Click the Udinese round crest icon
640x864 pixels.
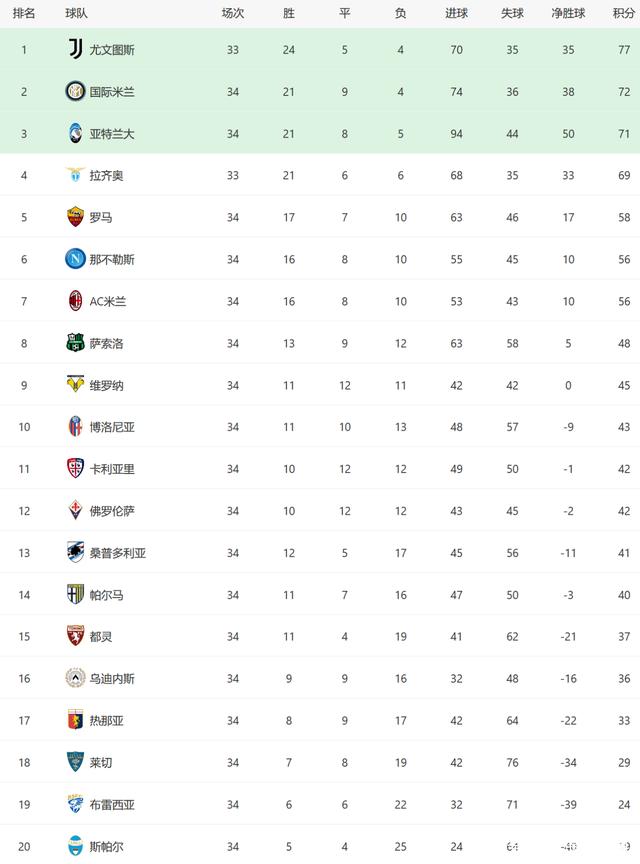[x=76, y=678]
